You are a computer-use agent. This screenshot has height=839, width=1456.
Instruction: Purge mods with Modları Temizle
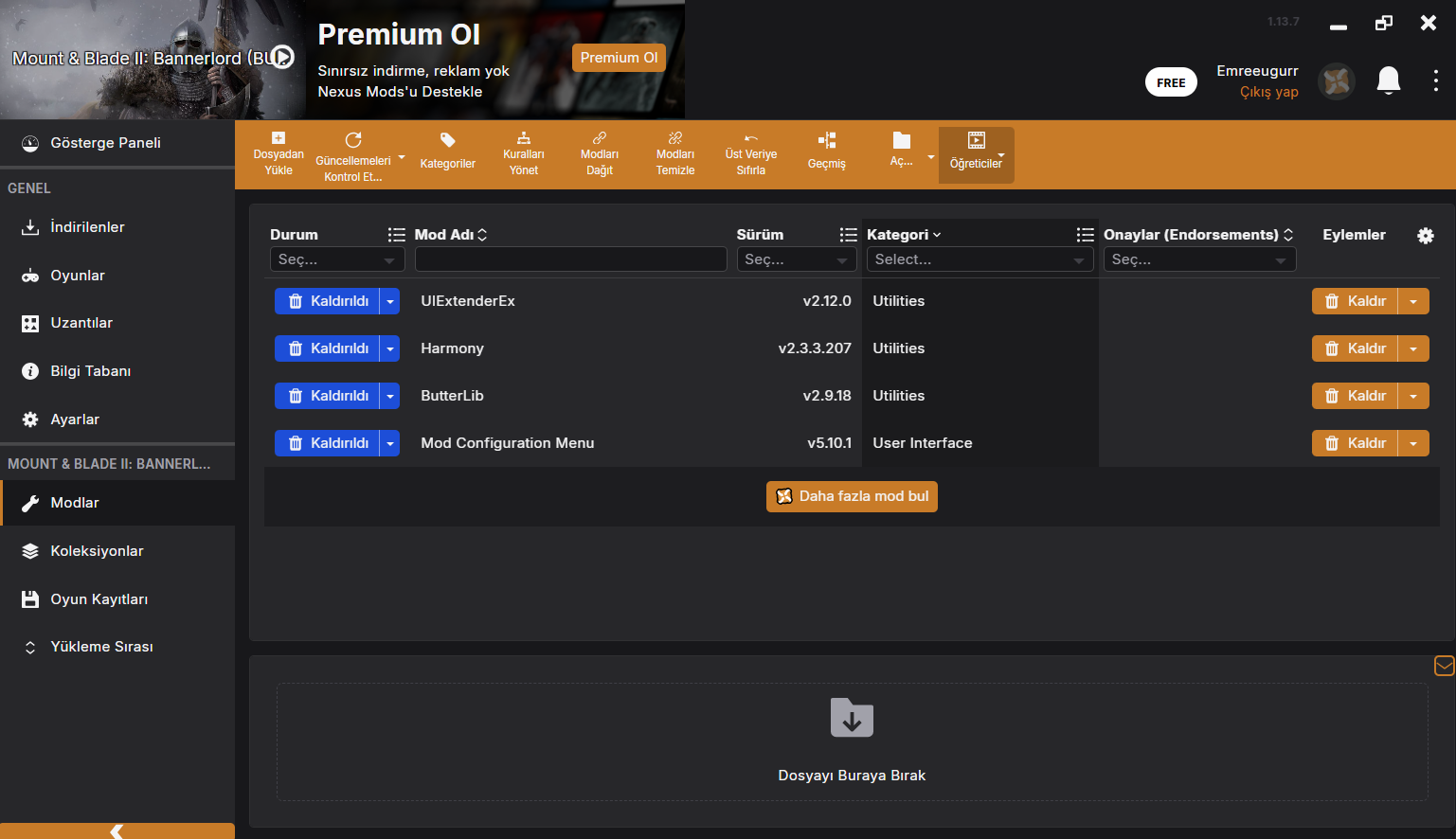click(x=675, y=138)
